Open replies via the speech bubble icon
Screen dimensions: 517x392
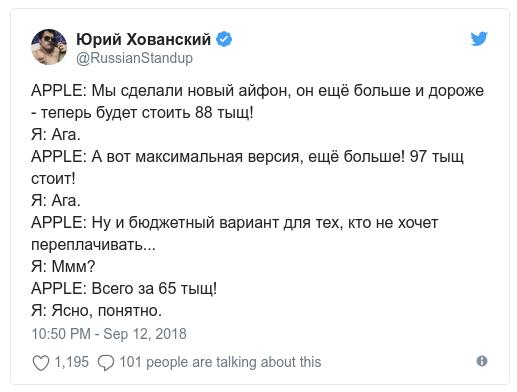tap(106, 363)
